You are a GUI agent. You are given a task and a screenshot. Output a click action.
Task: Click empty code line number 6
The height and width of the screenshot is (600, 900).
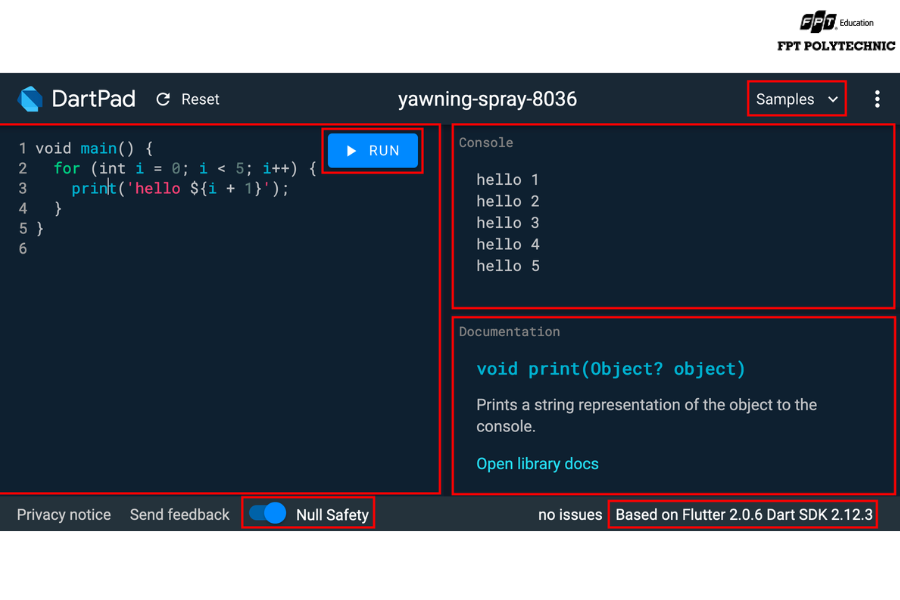[x=23, y=249]
